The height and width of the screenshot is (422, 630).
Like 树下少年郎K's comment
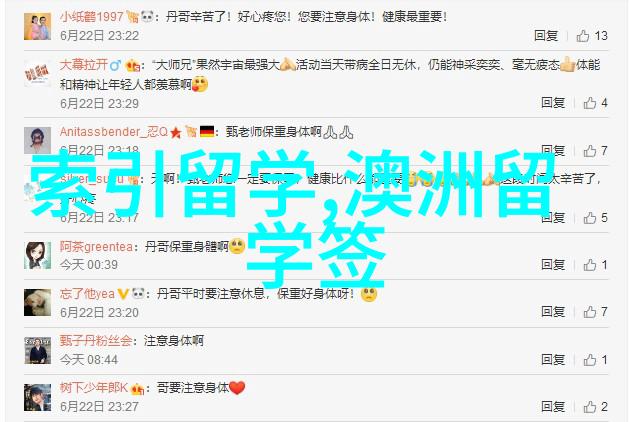(x=589, y=407)
